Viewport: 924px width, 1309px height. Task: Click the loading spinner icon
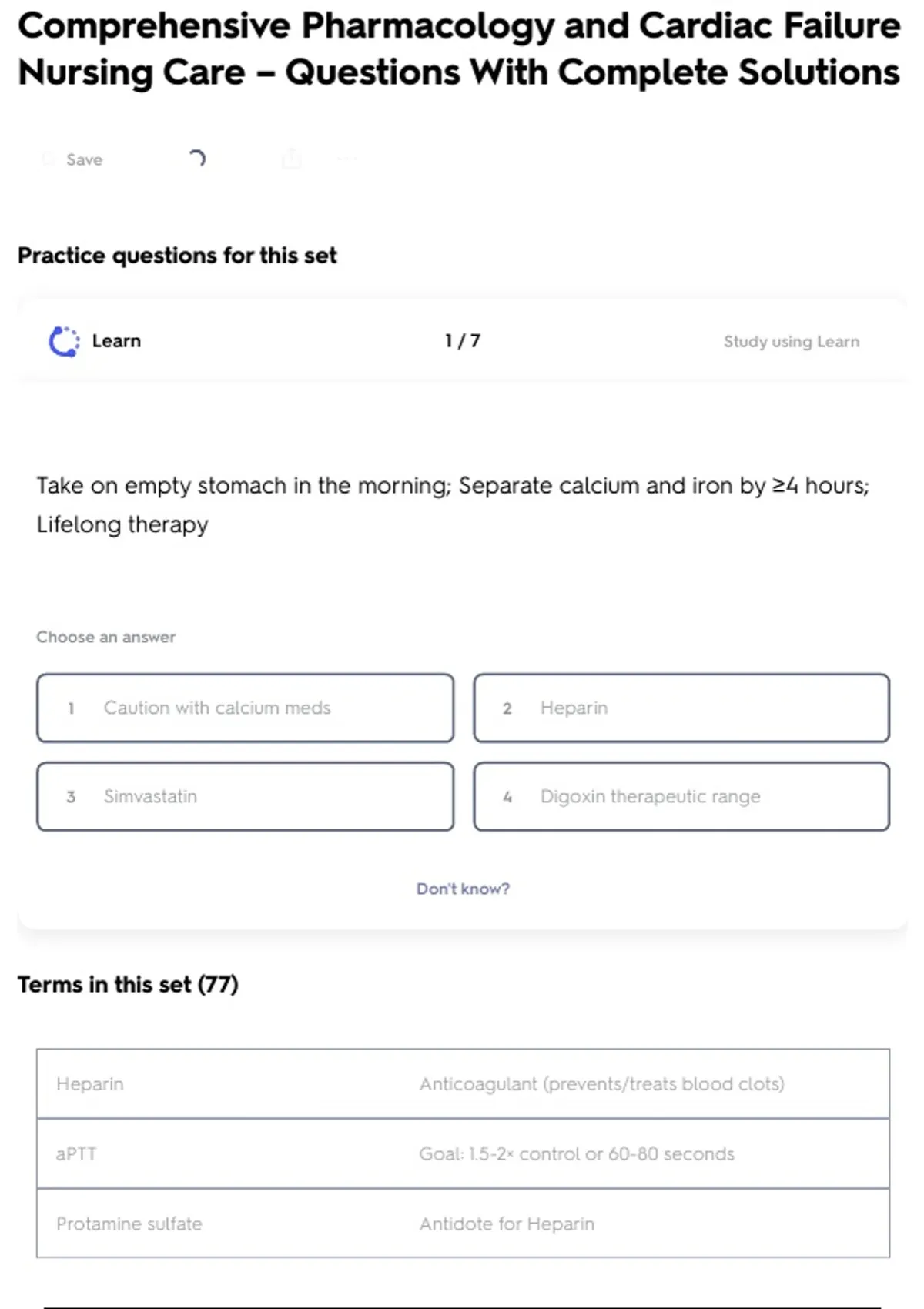[x=197, y=159]
